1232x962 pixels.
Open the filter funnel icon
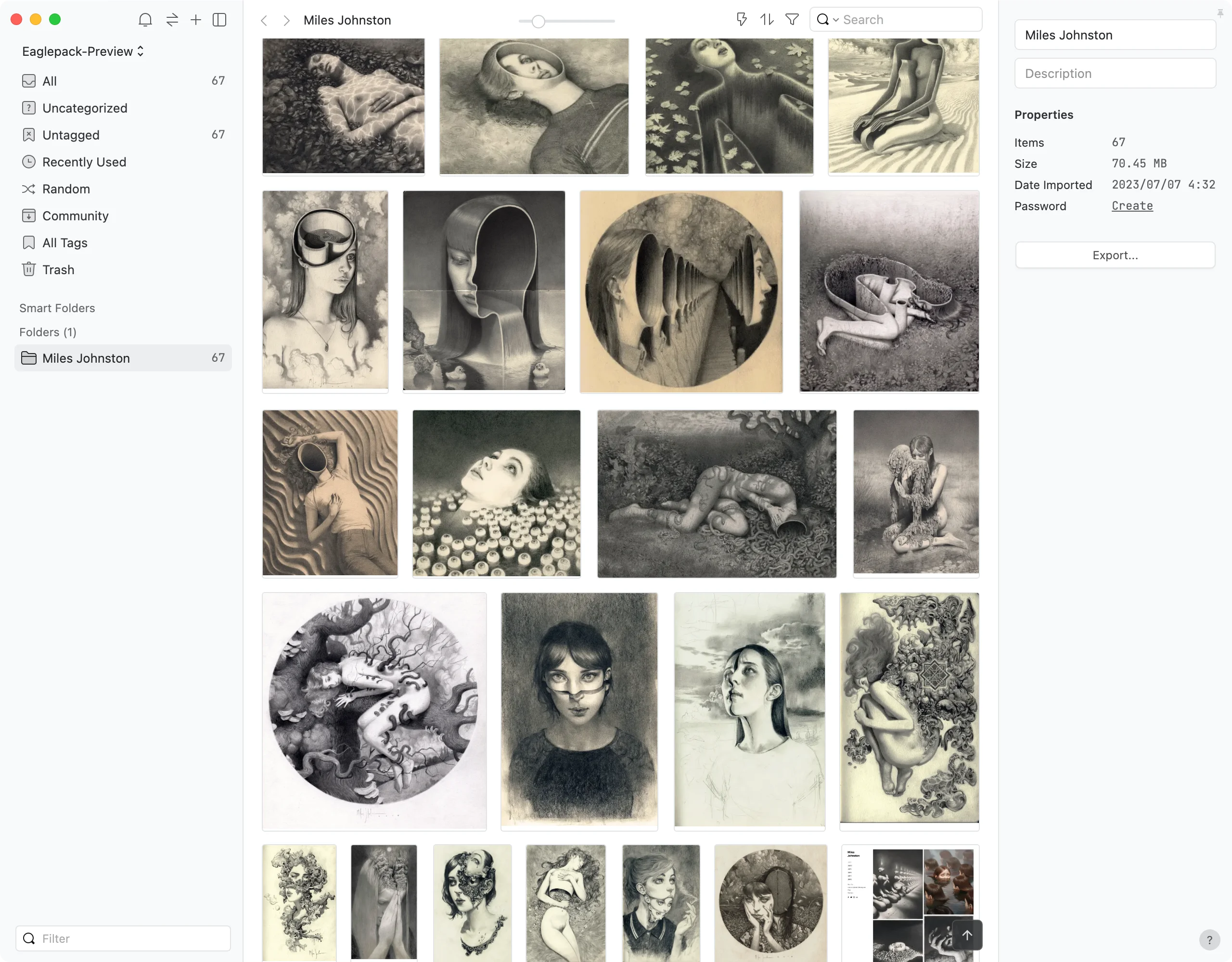click(792, 20)
